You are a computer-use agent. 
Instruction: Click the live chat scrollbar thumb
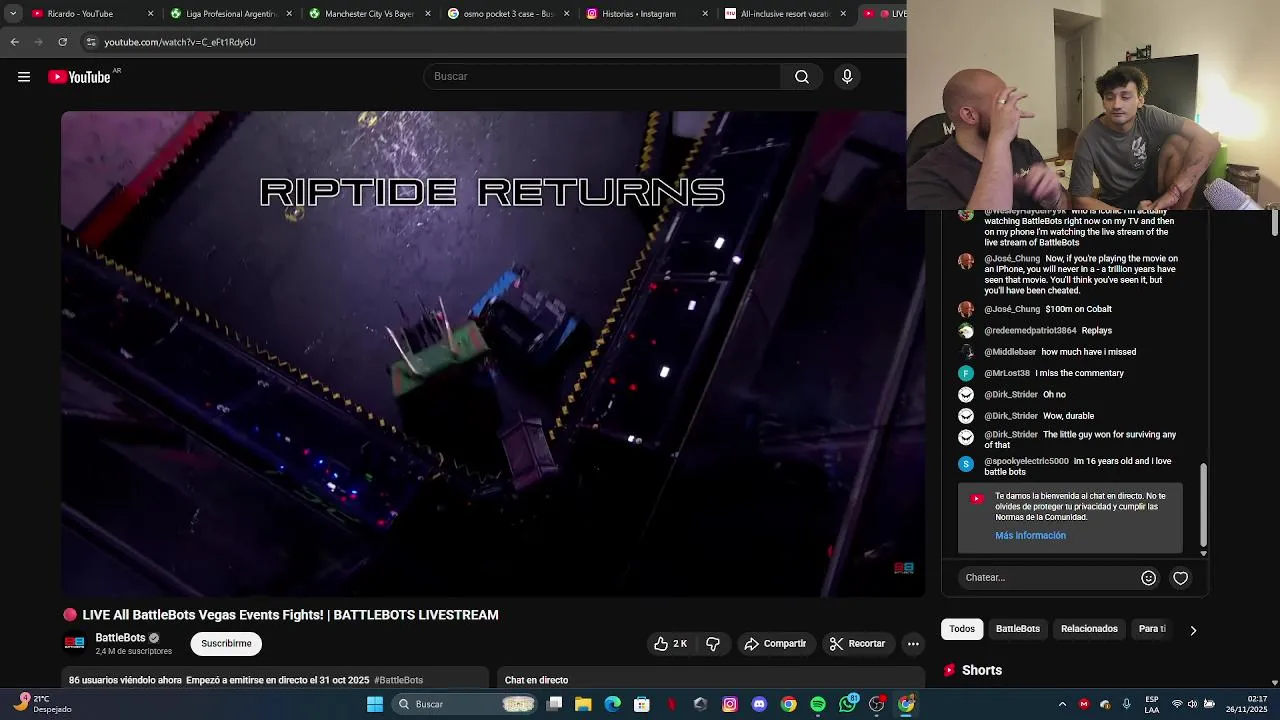pos(1204,504)
